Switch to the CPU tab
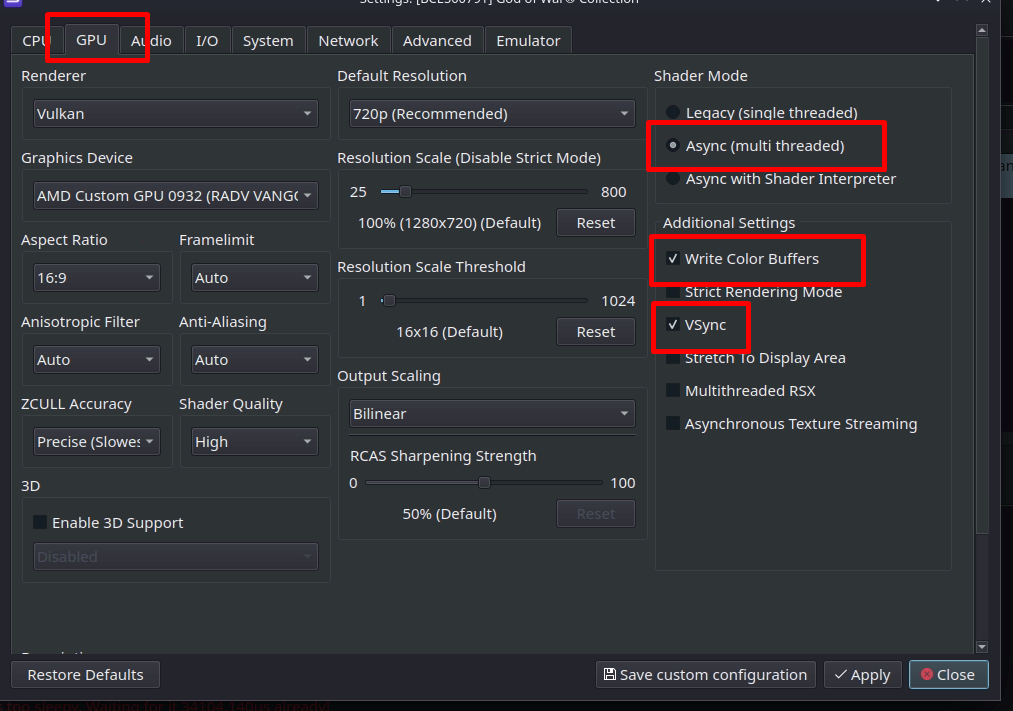Screen dimensions: 1013x711 pyautogui.click(x=36, y=41)
